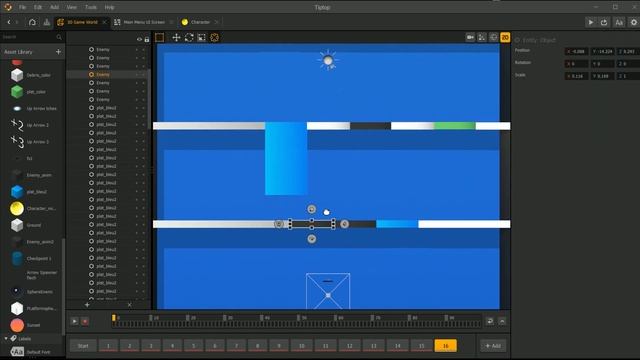Open the Tools menu
The height and width of the screenshot is (360, 640).
coord(91,7)
